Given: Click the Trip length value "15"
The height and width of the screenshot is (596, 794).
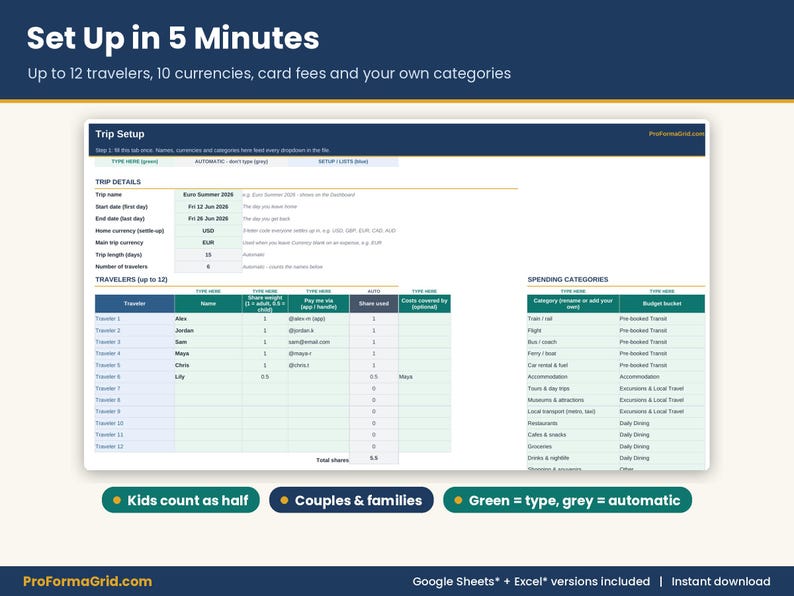Looking at the screenshot, I should [x=208, y=255].
